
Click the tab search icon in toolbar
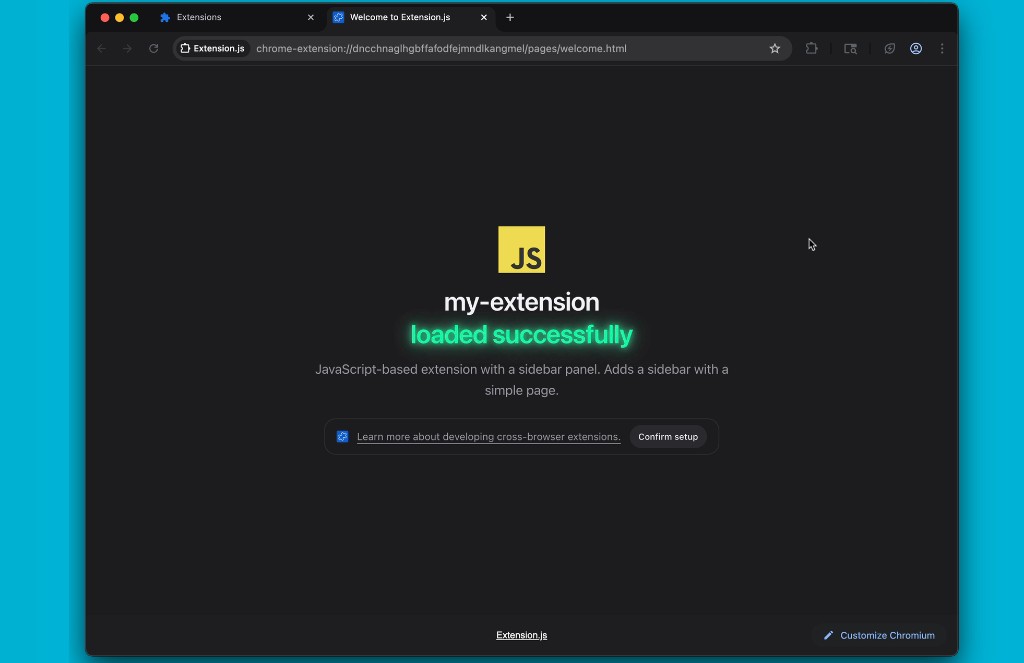(x=850, y=48)
